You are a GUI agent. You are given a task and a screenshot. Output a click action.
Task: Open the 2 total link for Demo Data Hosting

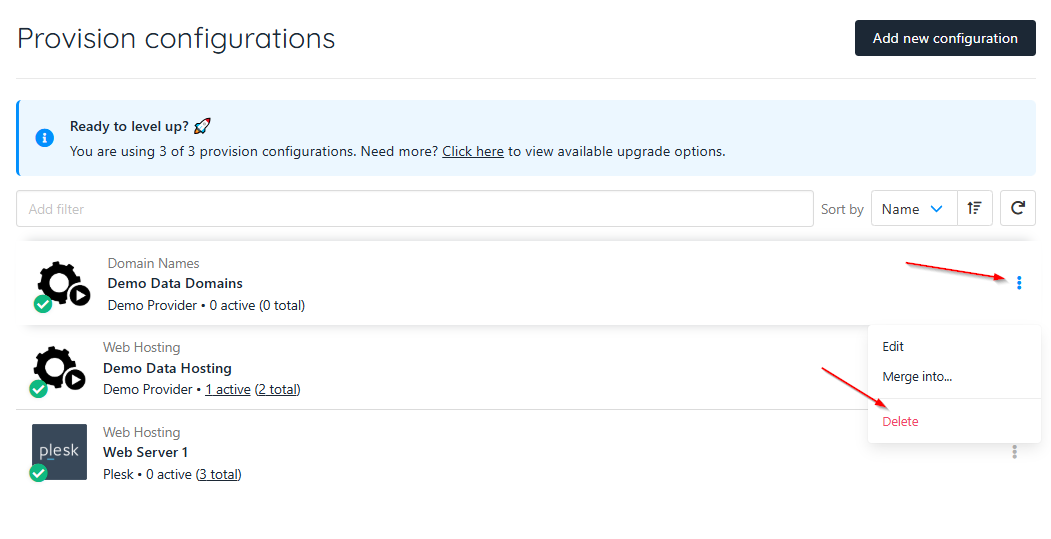(277, 390)
